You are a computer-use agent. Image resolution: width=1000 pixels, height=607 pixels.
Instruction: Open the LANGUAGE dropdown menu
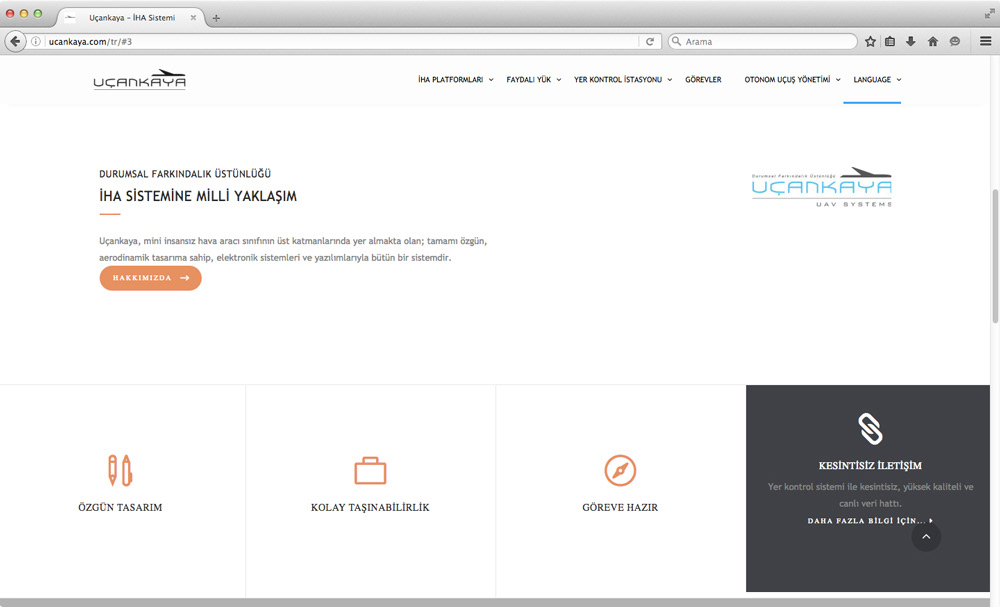[x=872, y=79]
